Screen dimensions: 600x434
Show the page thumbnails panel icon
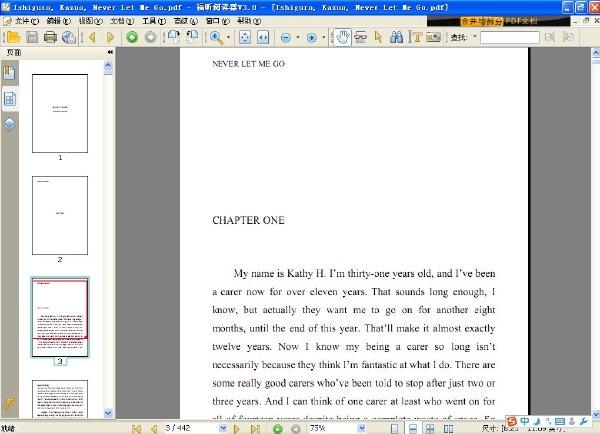click(10, 99)
